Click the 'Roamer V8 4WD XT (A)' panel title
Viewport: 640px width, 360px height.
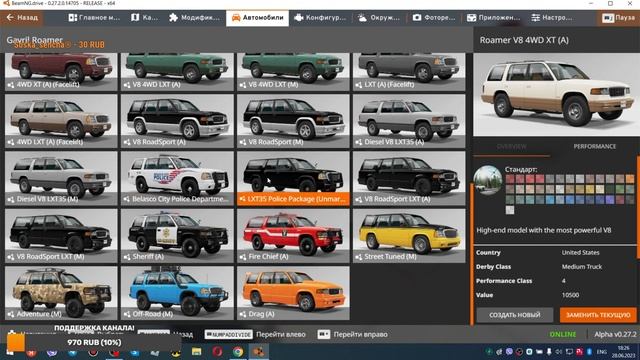tap(524, 40)
